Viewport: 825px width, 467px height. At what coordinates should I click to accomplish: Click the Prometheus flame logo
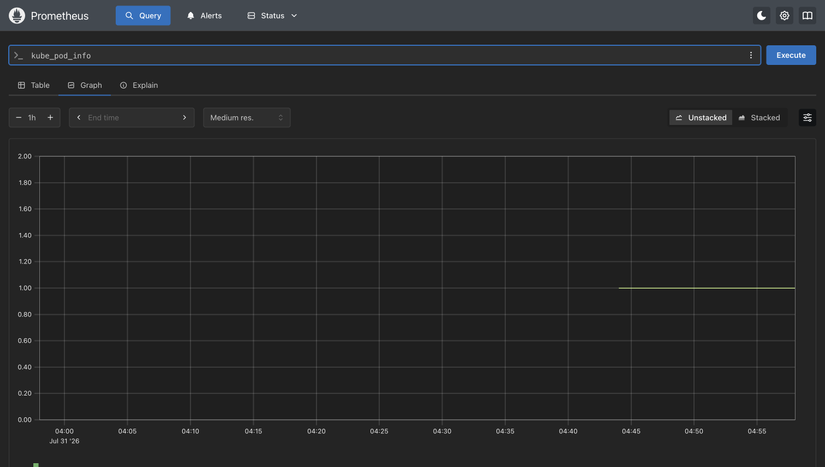click(x=17, y=16)
